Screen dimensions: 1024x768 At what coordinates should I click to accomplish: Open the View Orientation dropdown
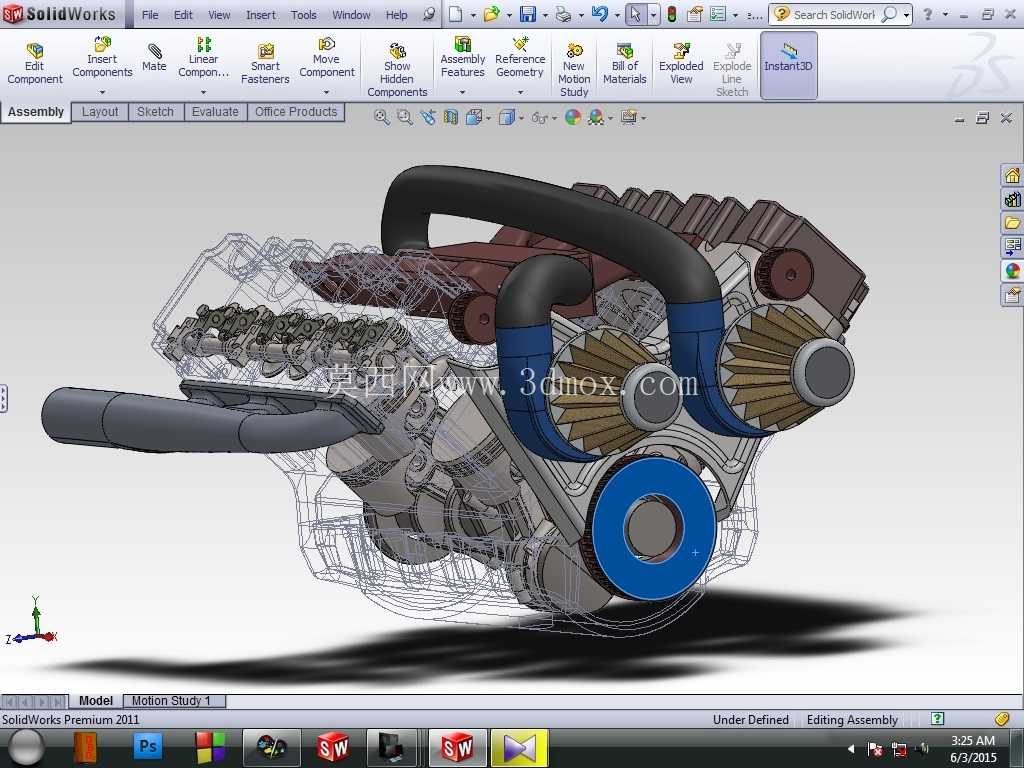(x=478, y=118)
